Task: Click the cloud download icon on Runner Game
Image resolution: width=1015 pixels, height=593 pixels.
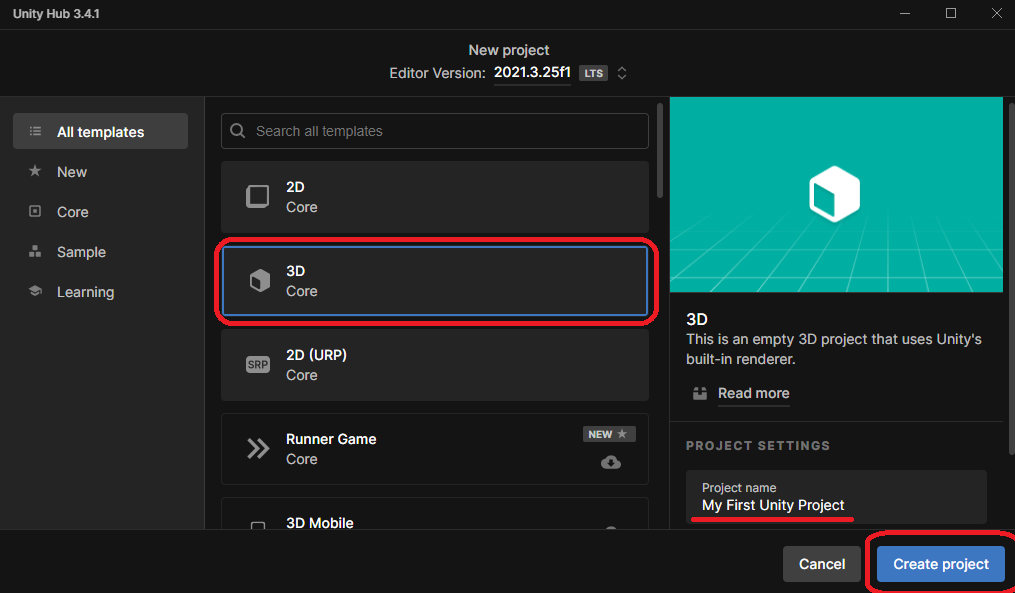Action: (x=610, y=462)
